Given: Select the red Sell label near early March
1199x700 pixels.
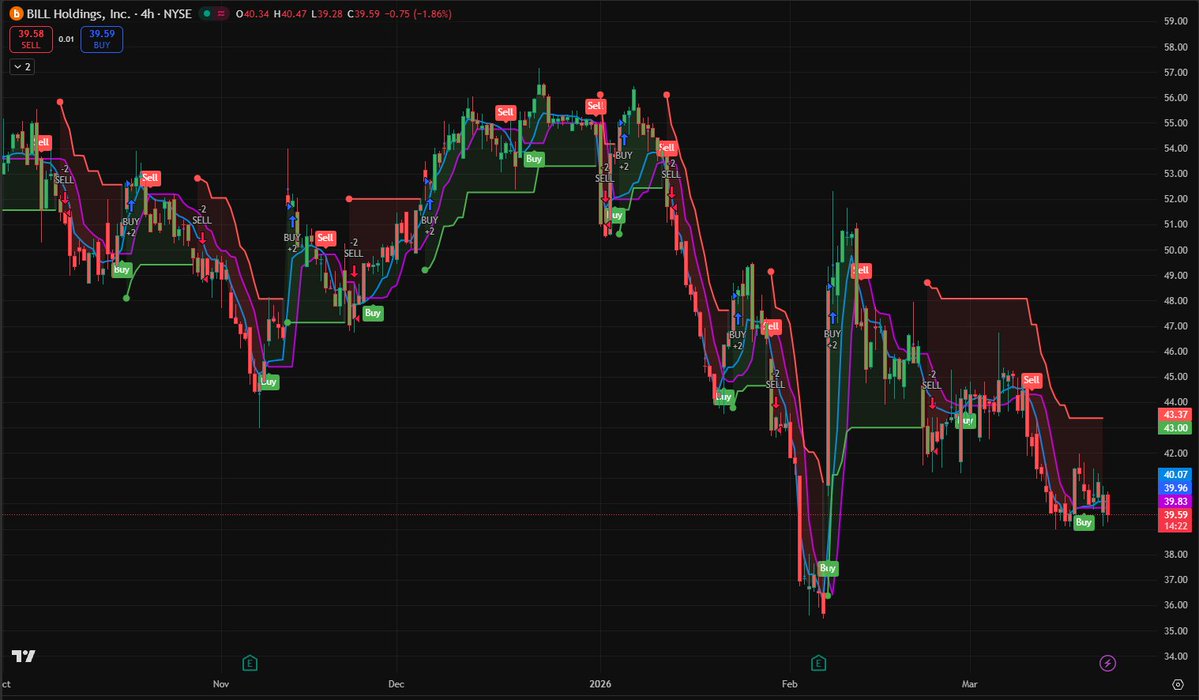Looking at the screenshot, I should click(1031, 379).
